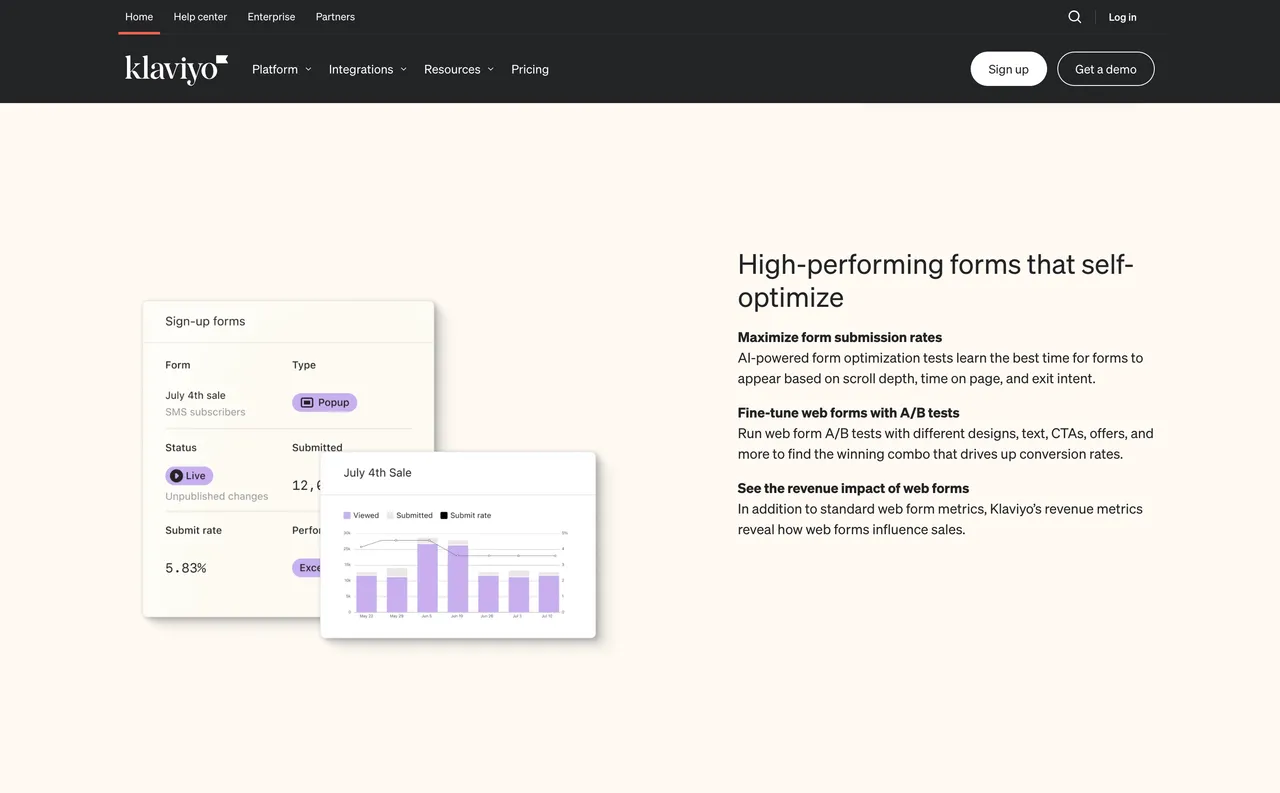1280x793 pixels.
Task: Click the Log in link
Action: pos(1122,17)
